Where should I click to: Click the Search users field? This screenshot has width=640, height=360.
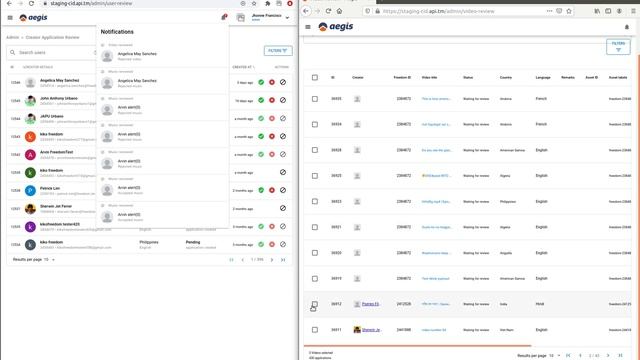tap(51, 53)
